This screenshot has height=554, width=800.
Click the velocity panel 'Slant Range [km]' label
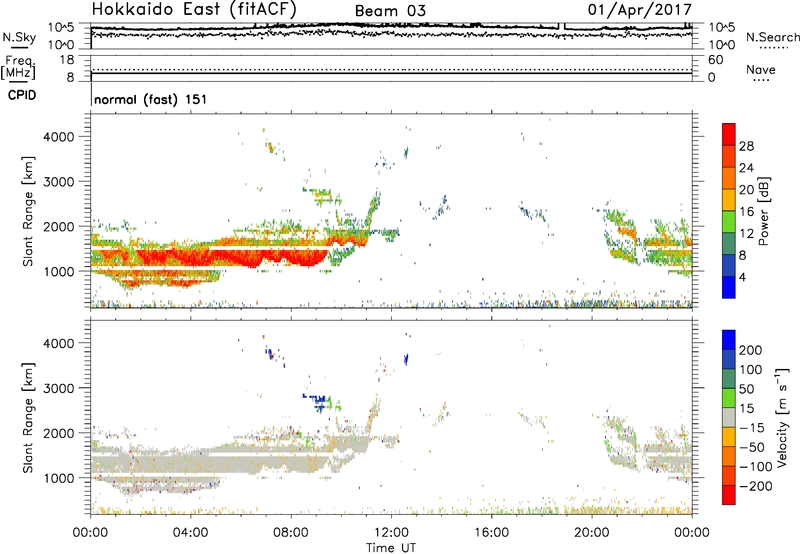[x=28, y=417]
